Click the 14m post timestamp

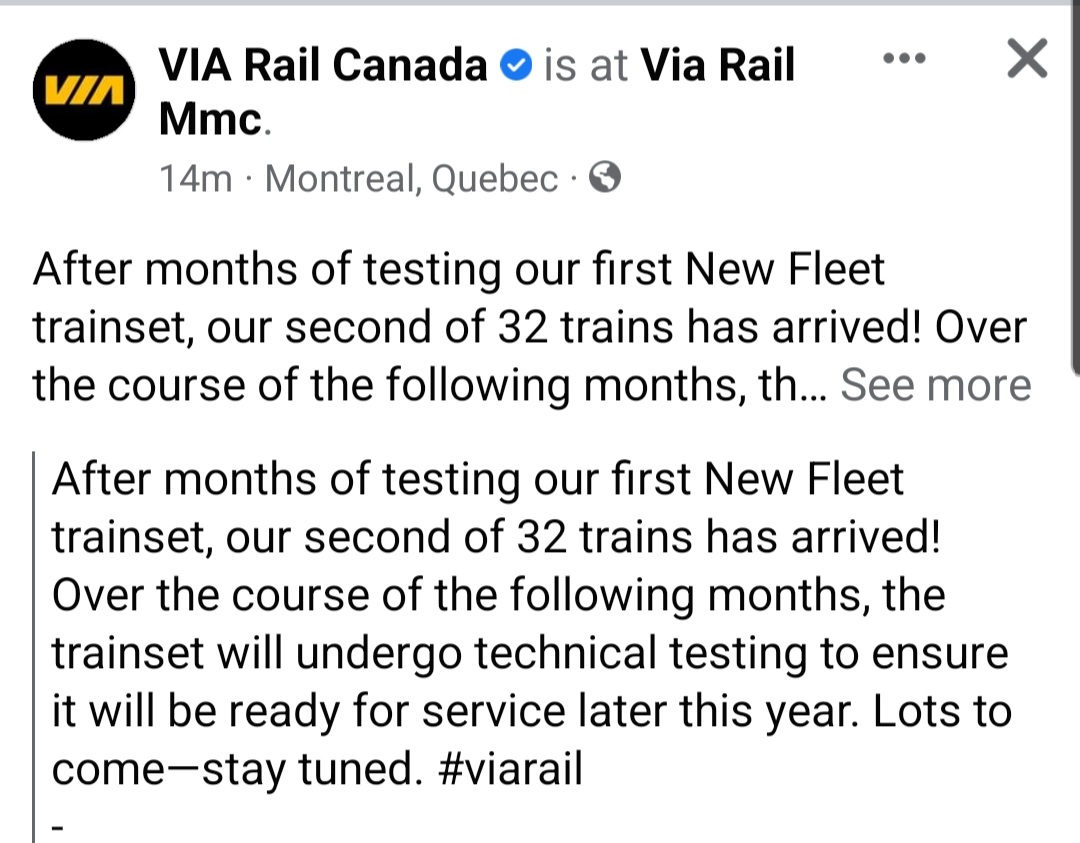[195, 179]
